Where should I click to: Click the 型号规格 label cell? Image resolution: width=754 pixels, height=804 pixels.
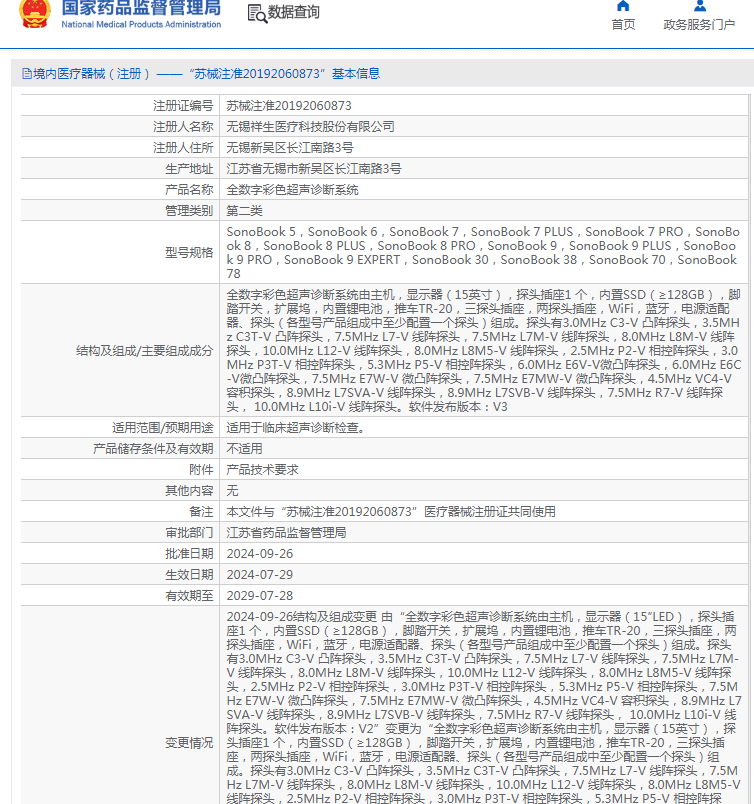click(x=120, y=252)
